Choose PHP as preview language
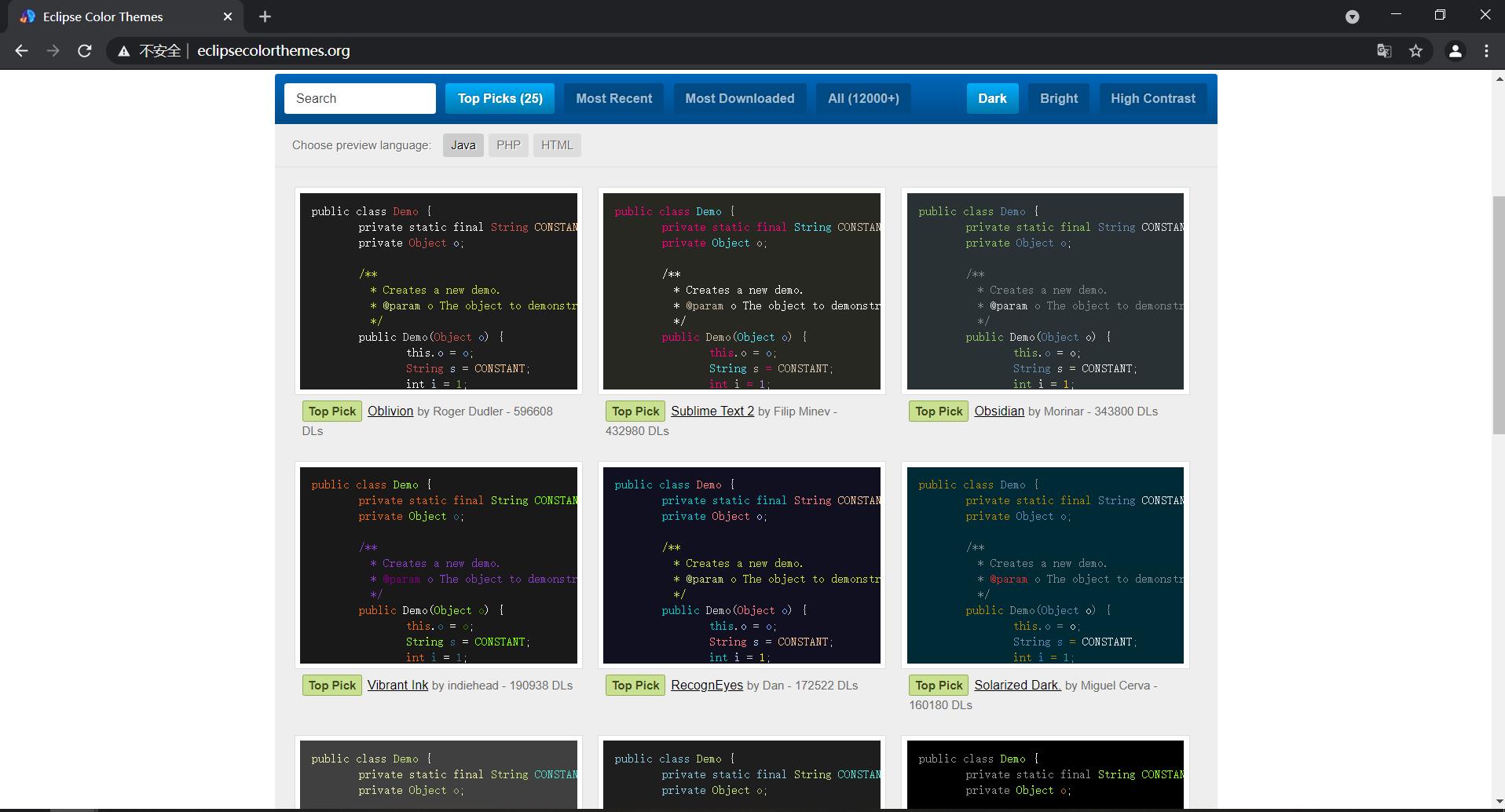 pyautogui.click(x=508, y=145)
